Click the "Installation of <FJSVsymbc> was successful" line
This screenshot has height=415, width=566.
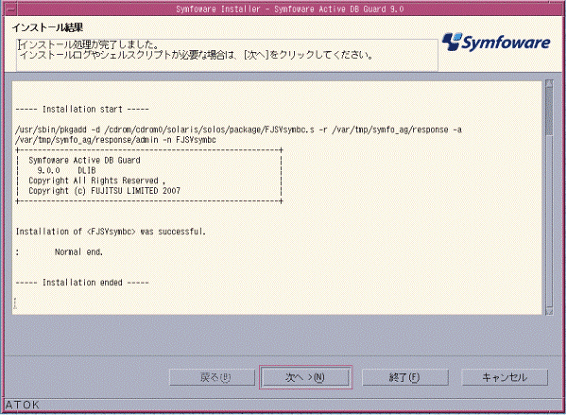111,232
